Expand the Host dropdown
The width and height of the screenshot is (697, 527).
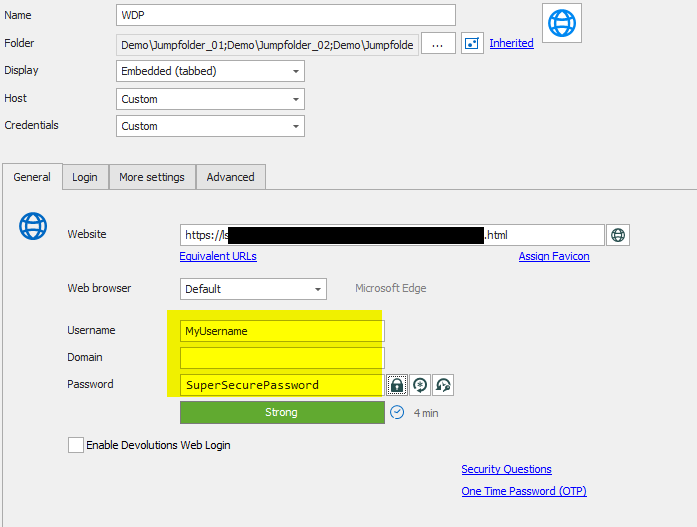click(210, 99)
